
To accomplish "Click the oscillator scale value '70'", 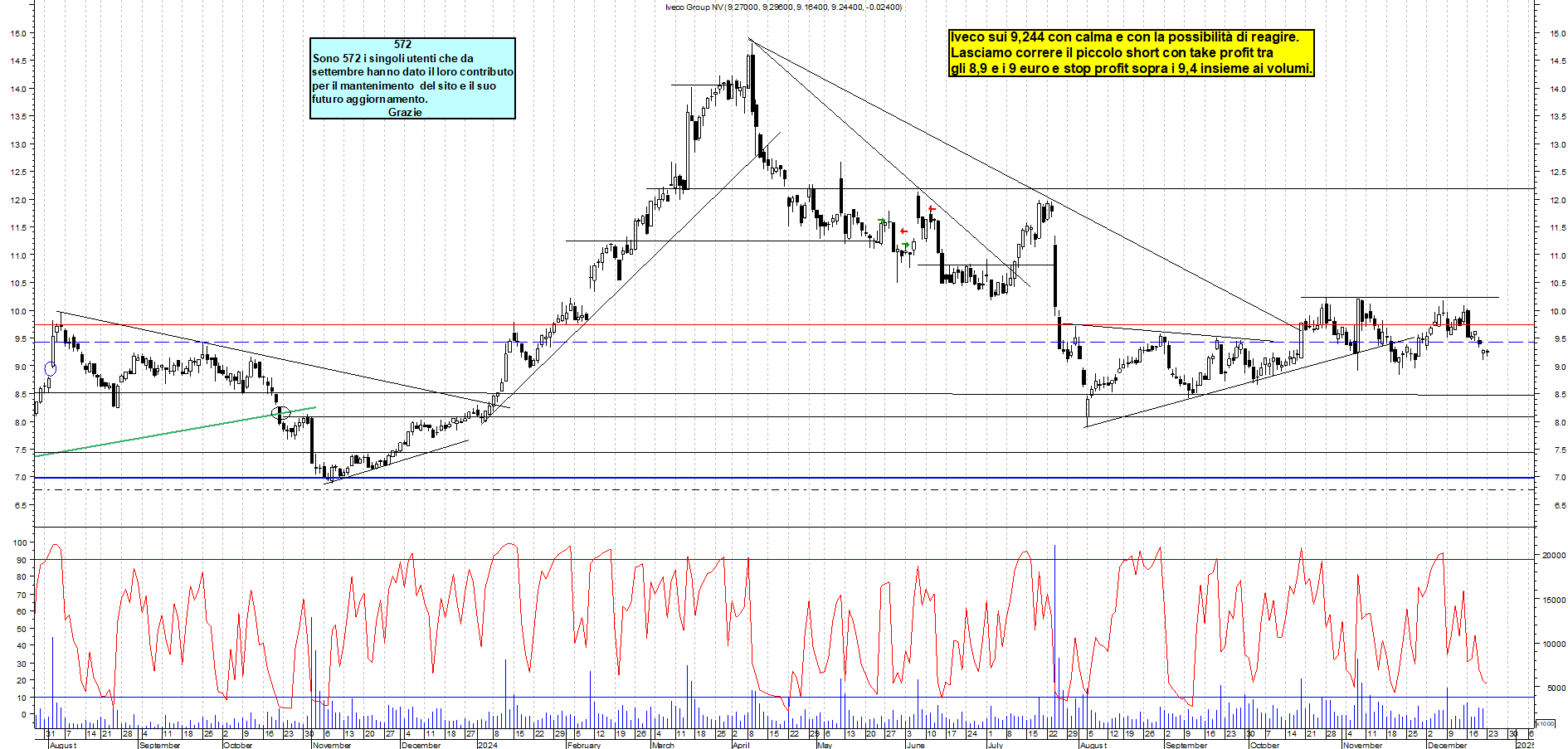I will tap(22, 595).
